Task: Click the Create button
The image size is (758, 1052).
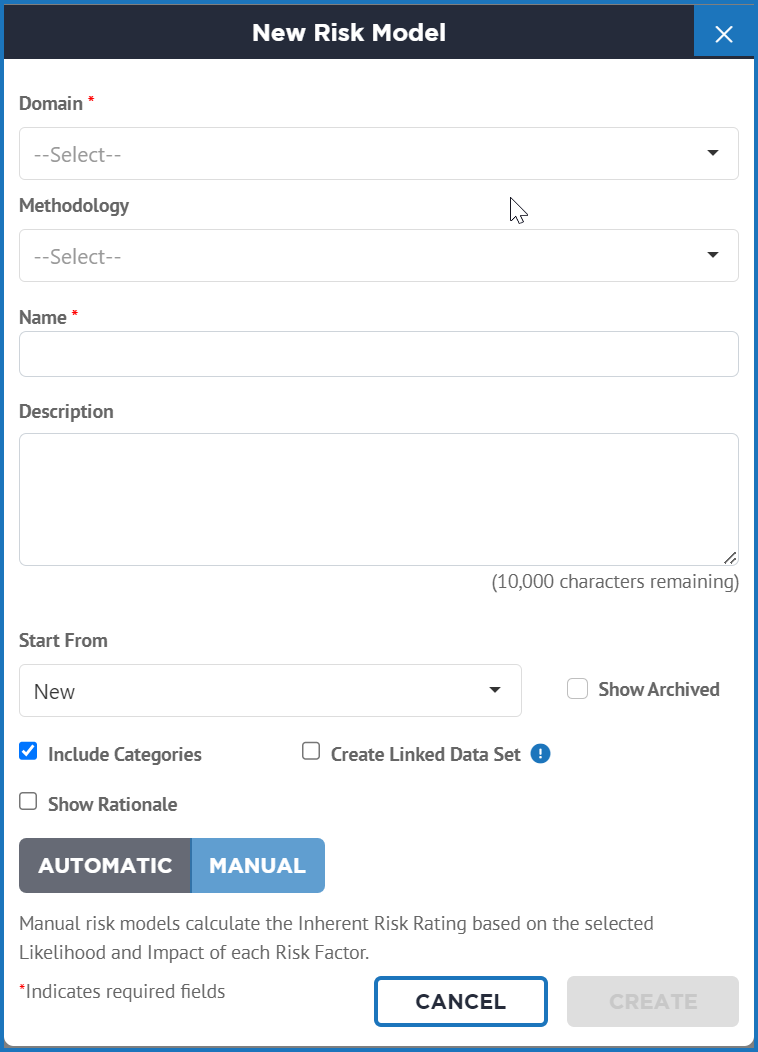Action: (653, 1002)
